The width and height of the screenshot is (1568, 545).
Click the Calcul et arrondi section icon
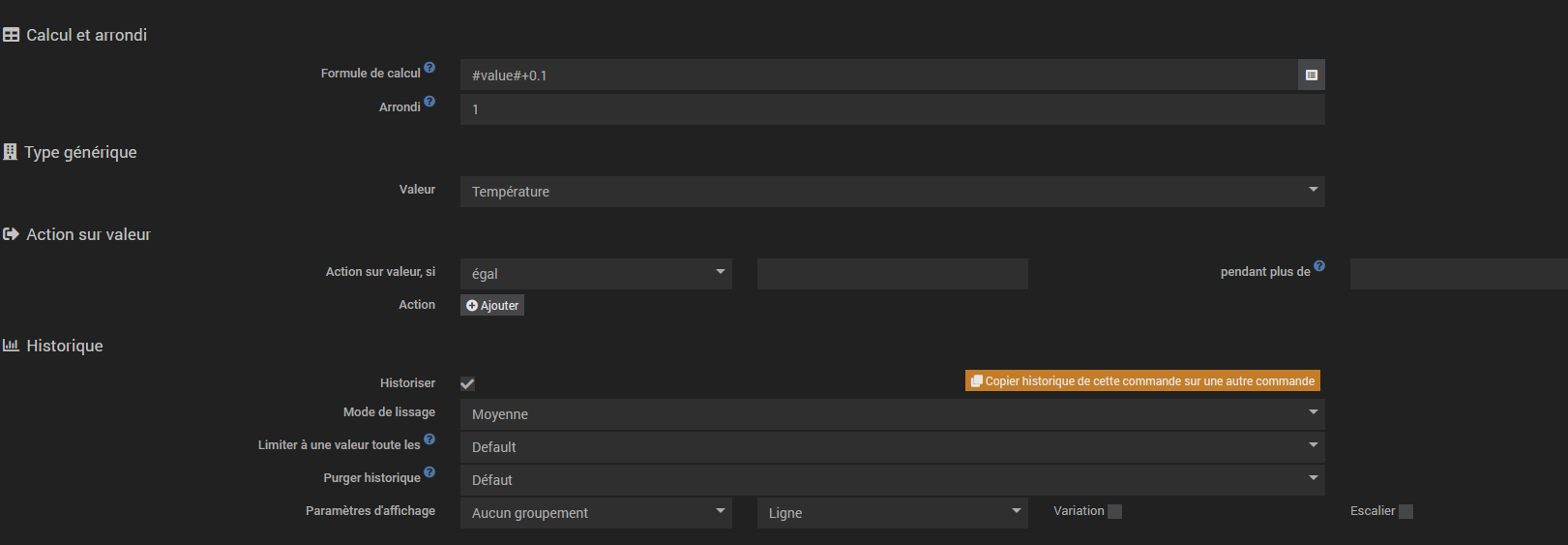(x=11, y=35)
